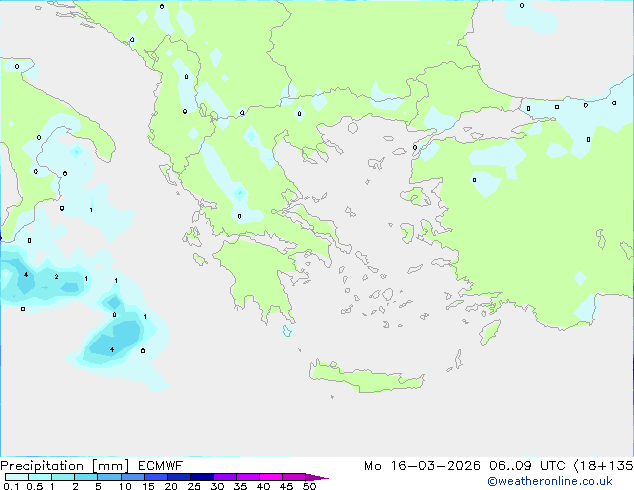Image resolution: width=634 pixels, height=490 pixels.
Task: Select the 'Mo 16-03-2026' date text
Action: click(x=422, y=466)
